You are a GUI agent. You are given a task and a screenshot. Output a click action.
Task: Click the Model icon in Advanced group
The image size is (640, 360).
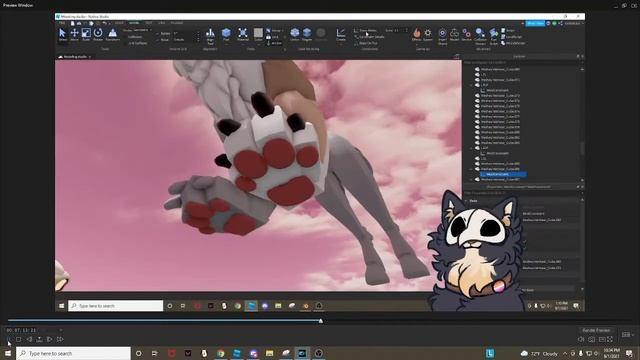pyautogui.click(x=454, y=34)
